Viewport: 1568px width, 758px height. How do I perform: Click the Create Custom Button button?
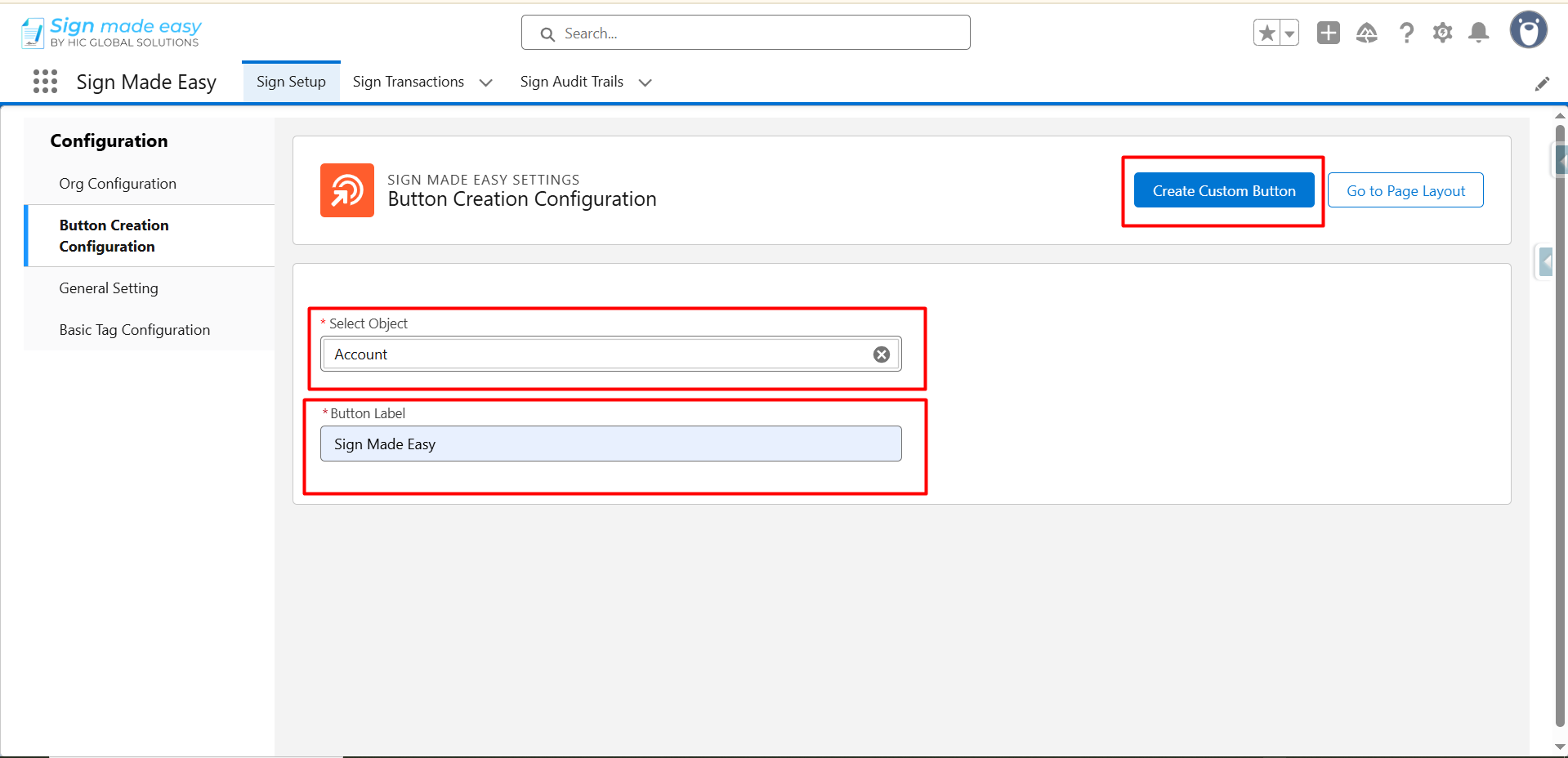(x=1223, y=191)
